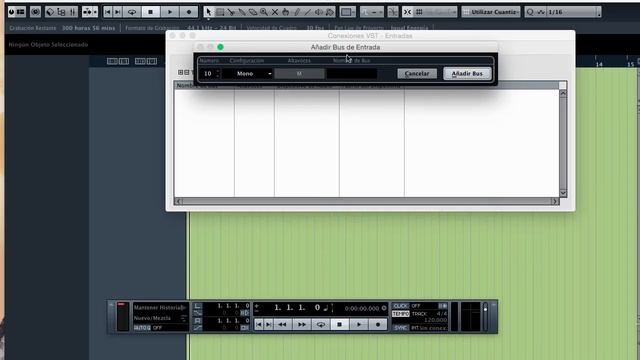Open automation mode dropdown in toolbar
The image size is (640, 360).
point(372,12)
